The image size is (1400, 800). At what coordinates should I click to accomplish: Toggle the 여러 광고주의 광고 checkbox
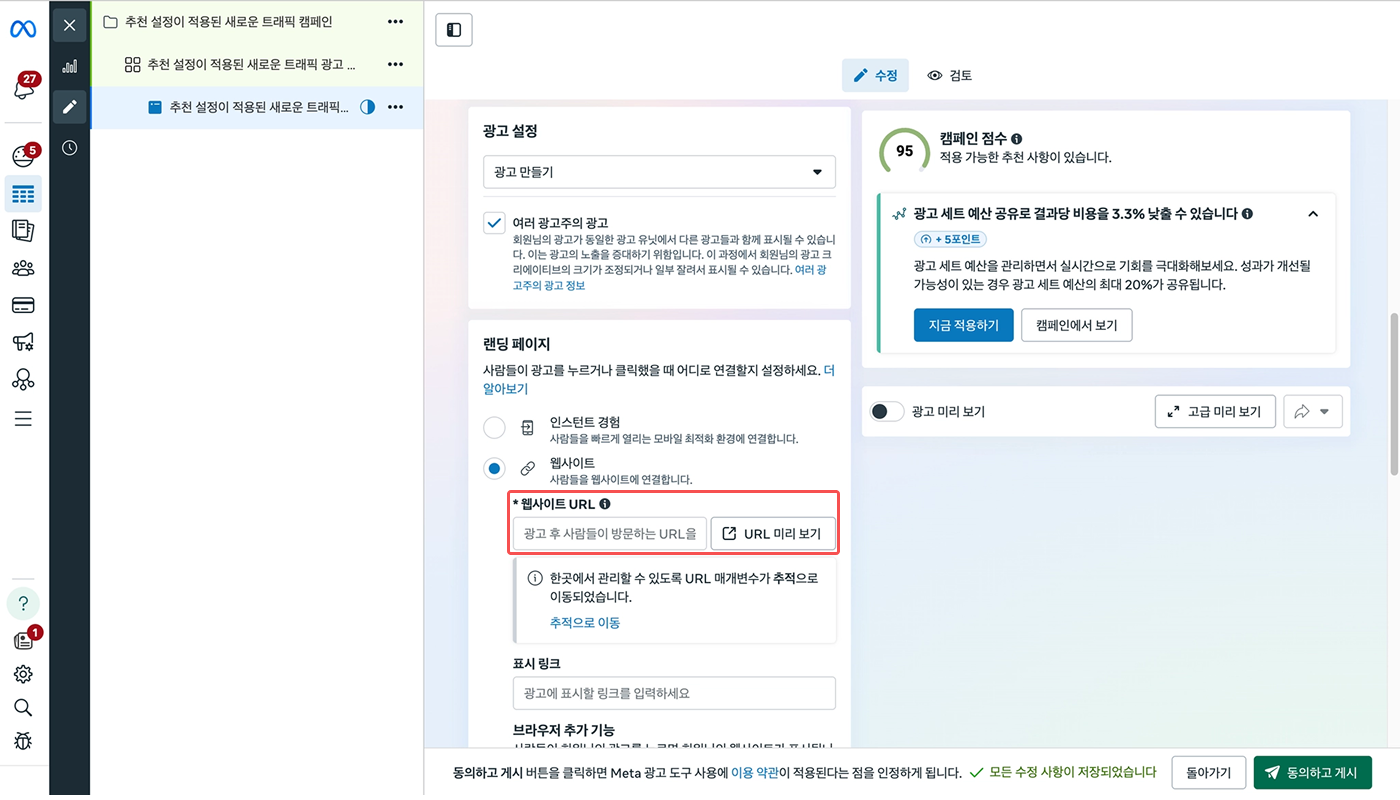click(494, 223)
